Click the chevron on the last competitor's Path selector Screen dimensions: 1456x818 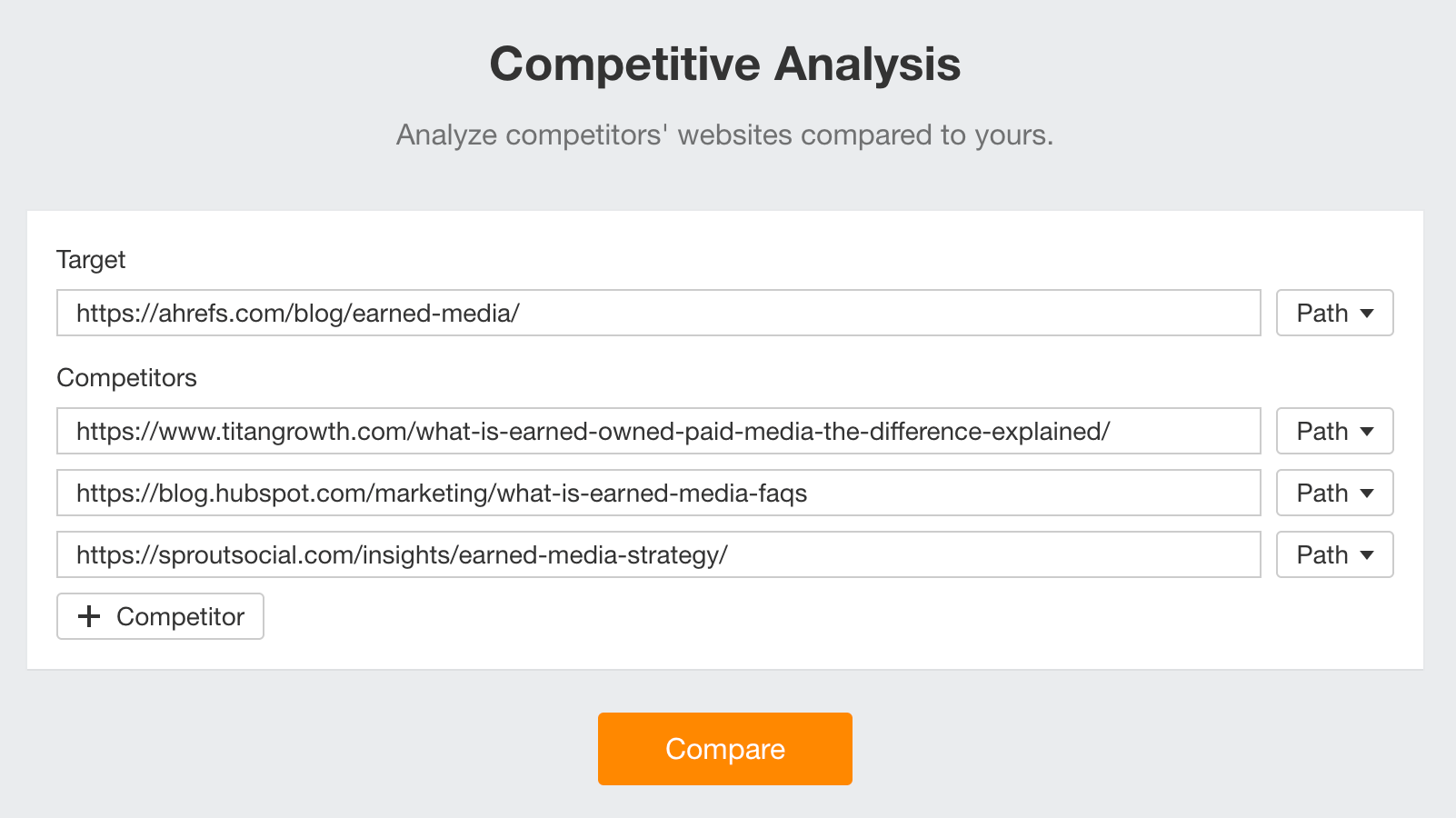(x=1367, y=554)
